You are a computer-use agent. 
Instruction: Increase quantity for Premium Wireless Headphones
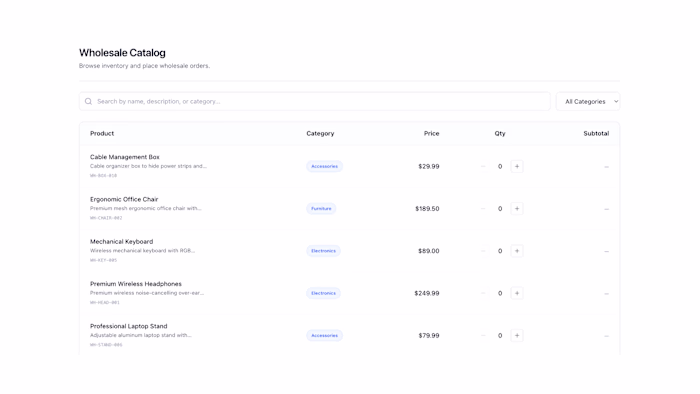click(517, 293)
